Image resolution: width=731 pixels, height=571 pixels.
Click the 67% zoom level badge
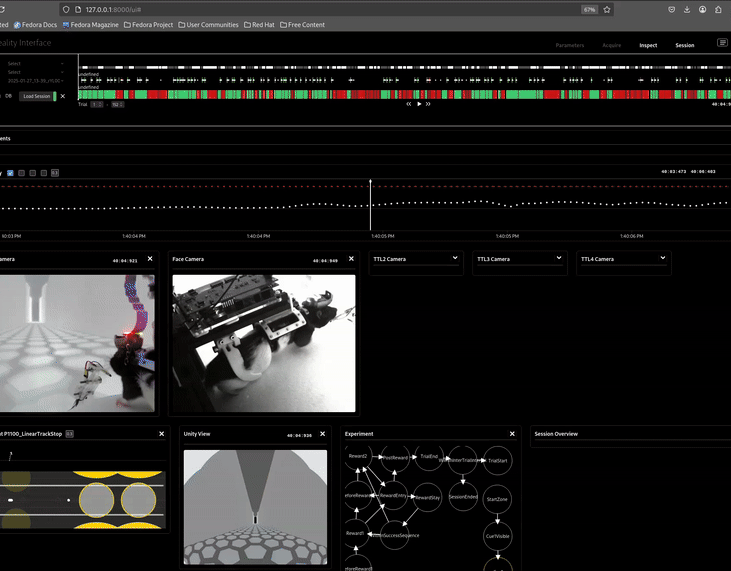click(x=589, y=9)
